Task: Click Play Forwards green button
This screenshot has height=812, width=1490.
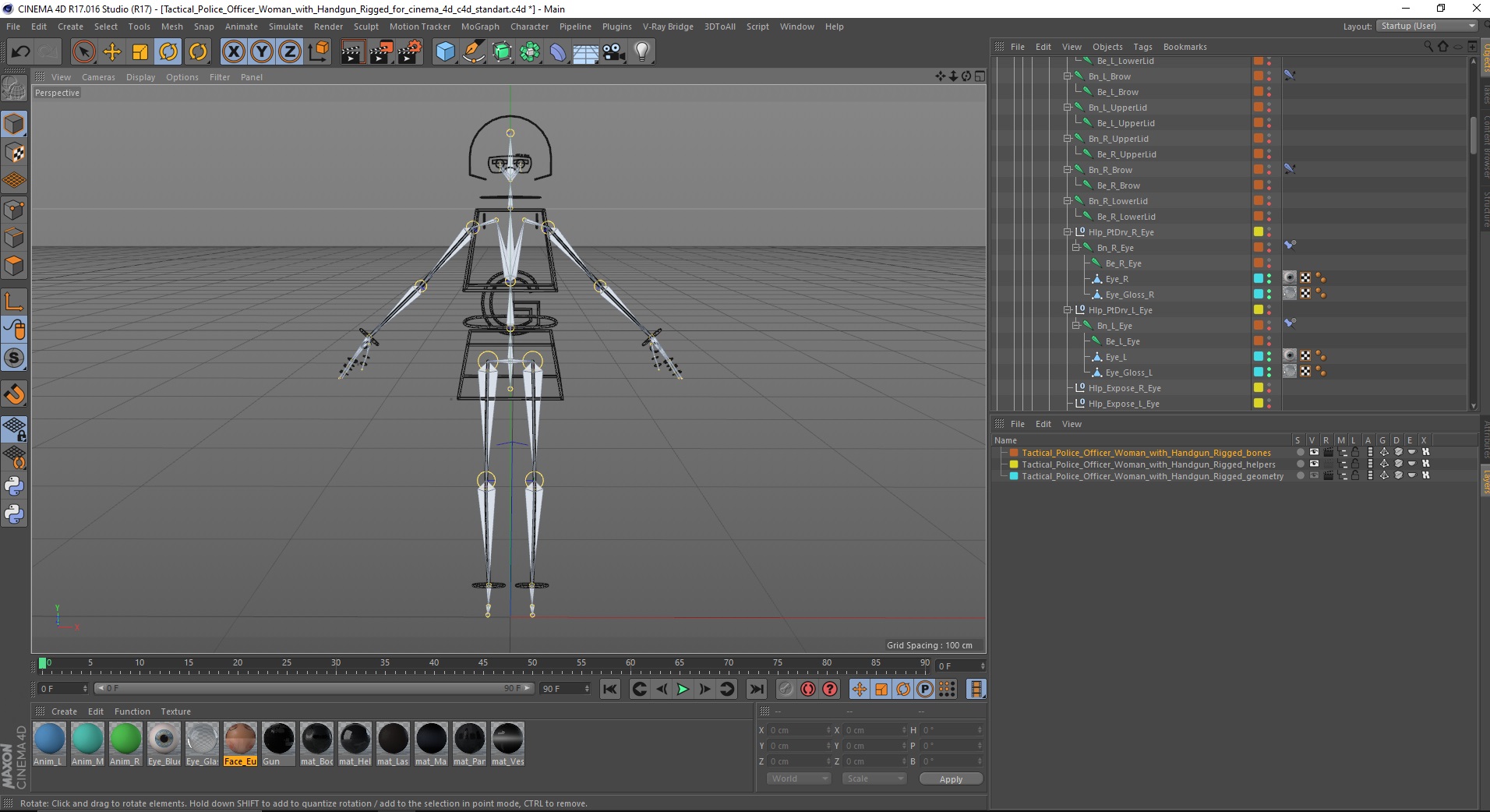Action: click(x=683, y=689)
